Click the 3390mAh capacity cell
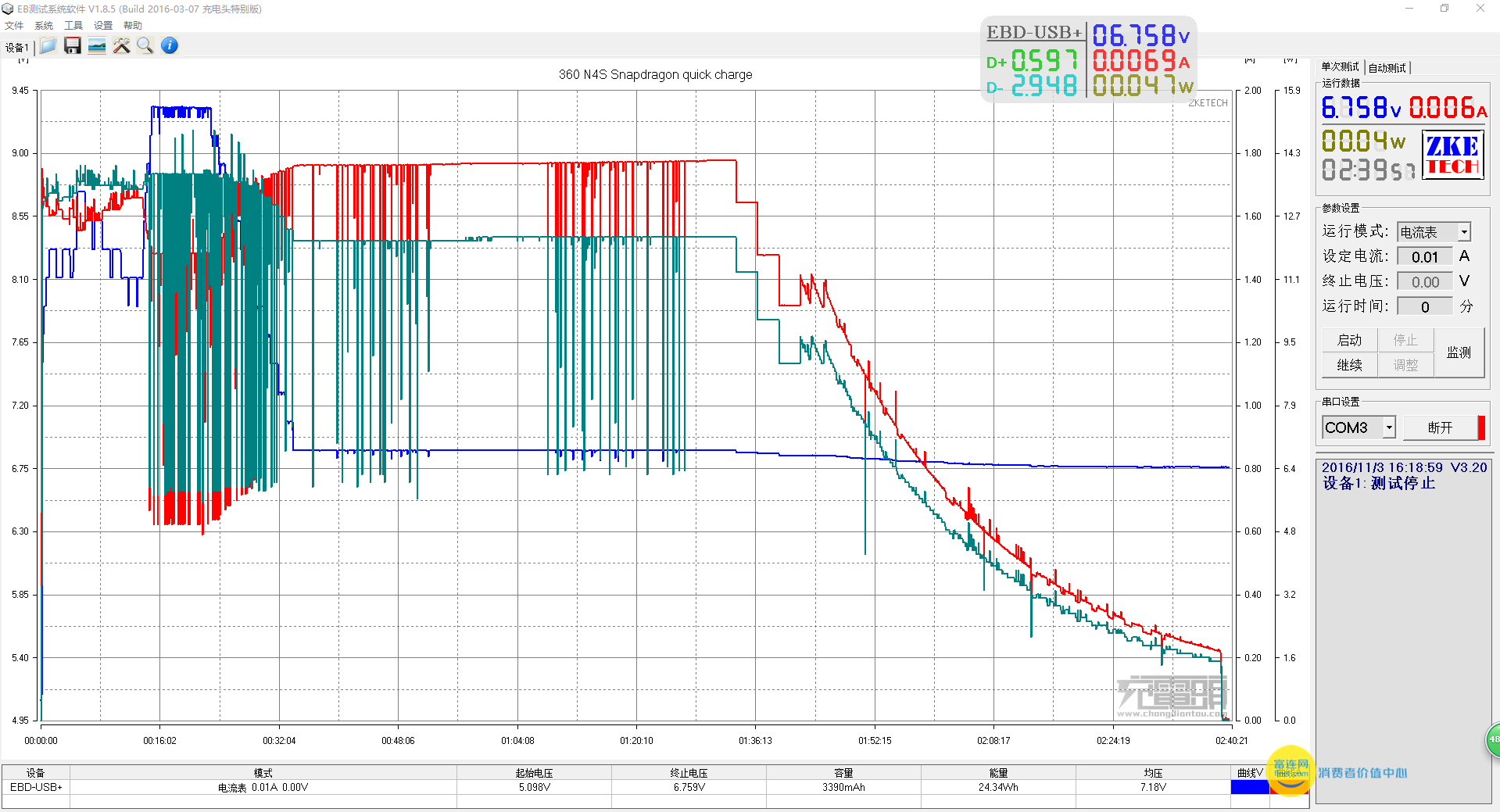The width and height of the screenshot is (1500, 812). coord(843,788)
